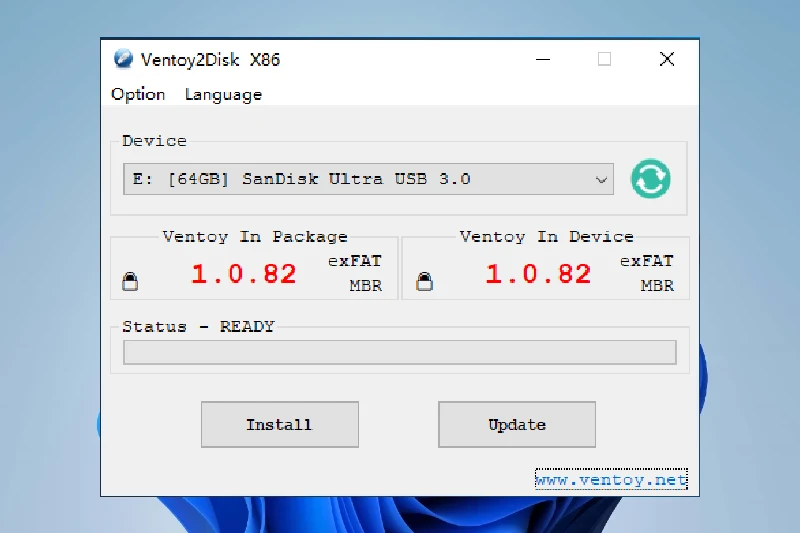Click the Status - READY label
This screenshot has width=800, height=533.
[x=198, y=326]
